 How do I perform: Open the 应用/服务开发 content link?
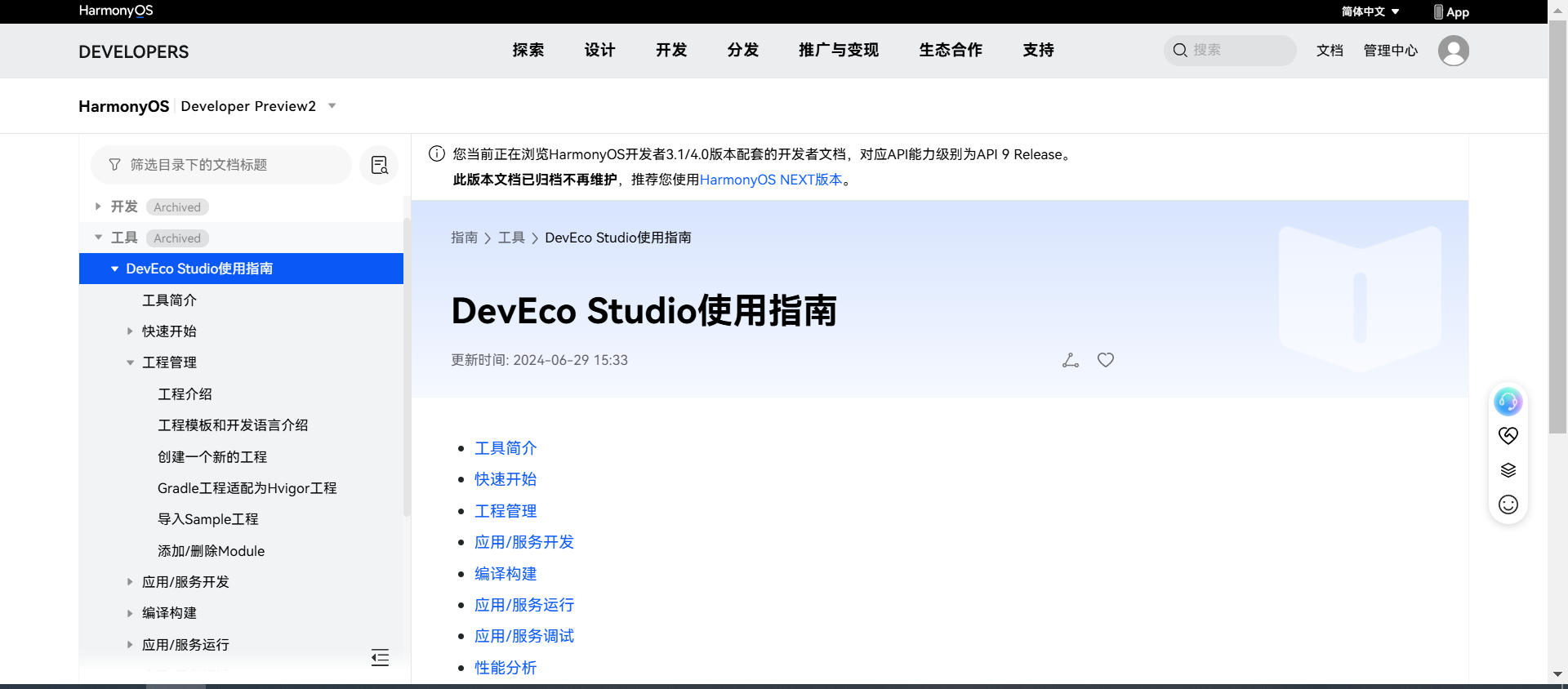pyautogui.click(x=524, y=542)
